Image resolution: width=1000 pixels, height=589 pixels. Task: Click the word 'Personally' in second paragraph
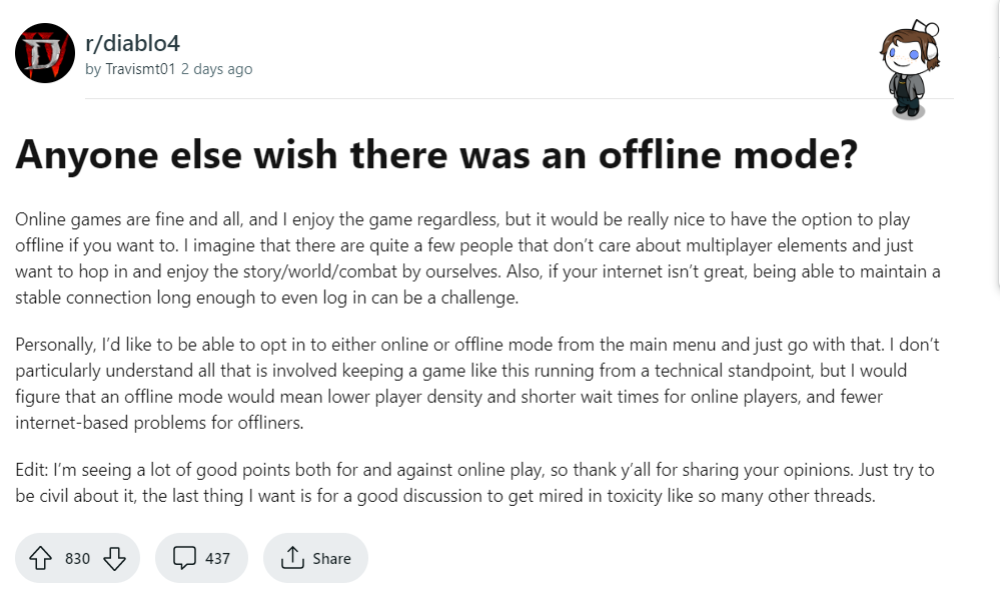pos(55,345)
